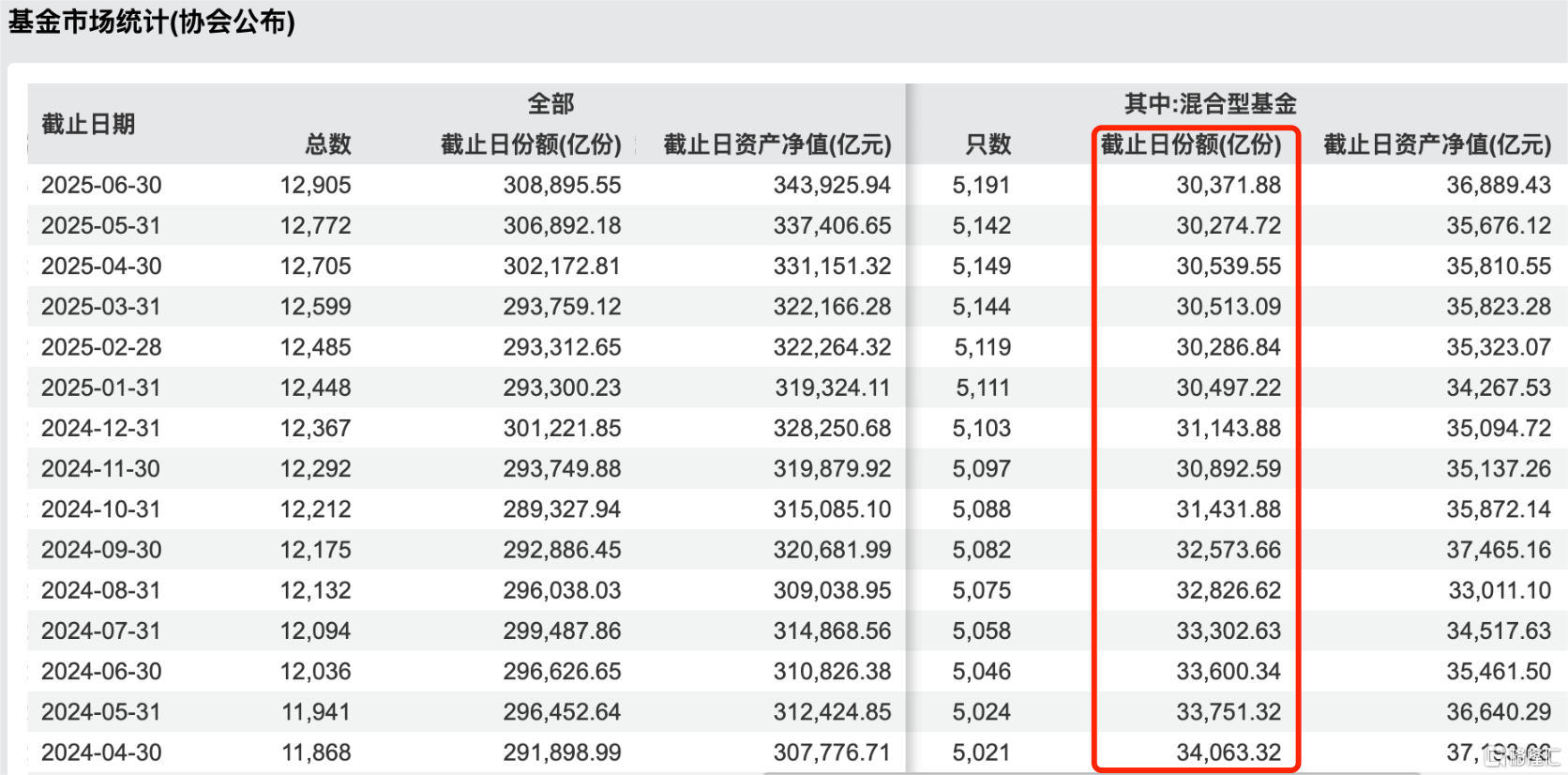The height and width of the screenshot is (775, 1568).
Task: Click the 截止日期 column header
Action: pyautogui.click(x=88, y=124)
